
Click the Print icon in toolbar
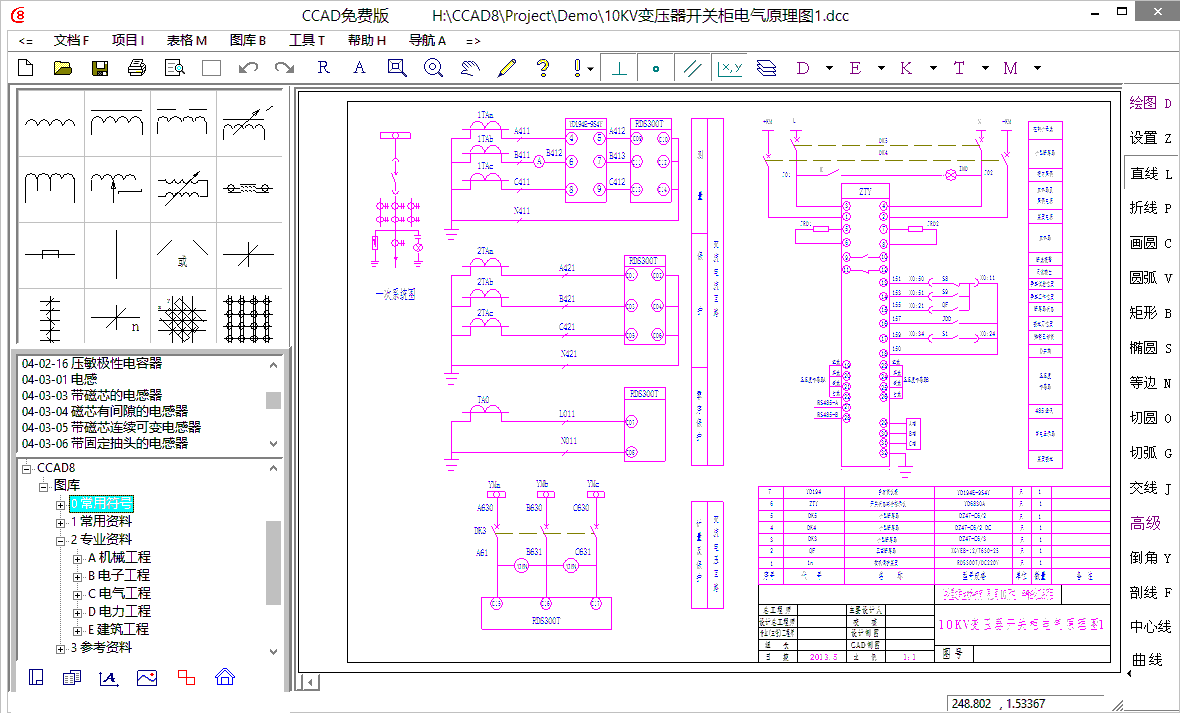137,68
